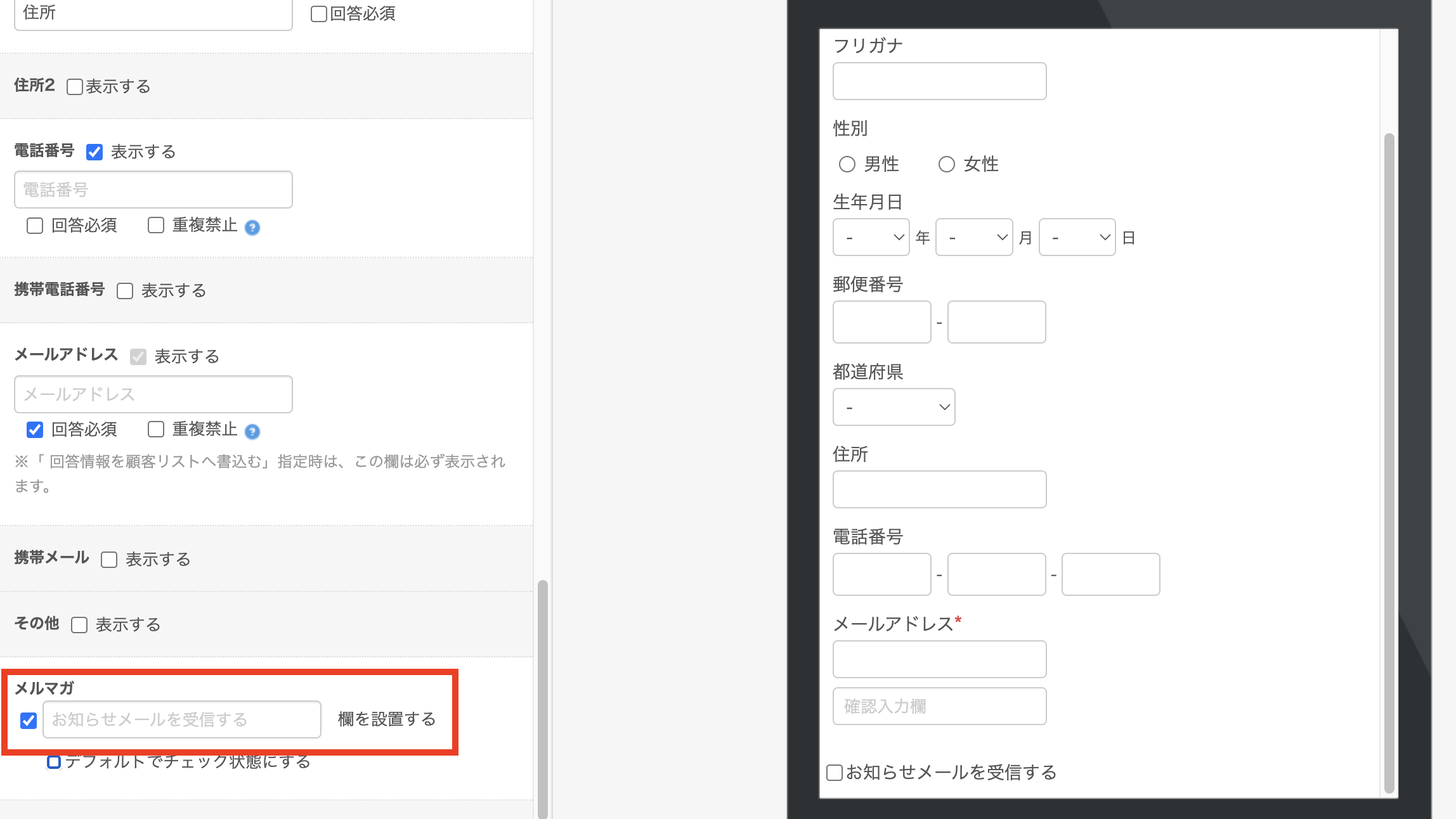Enable 携帯電話番号 表示する checkbox
The height and width of the screenshot is (819, 1456).
click(125, 291)
